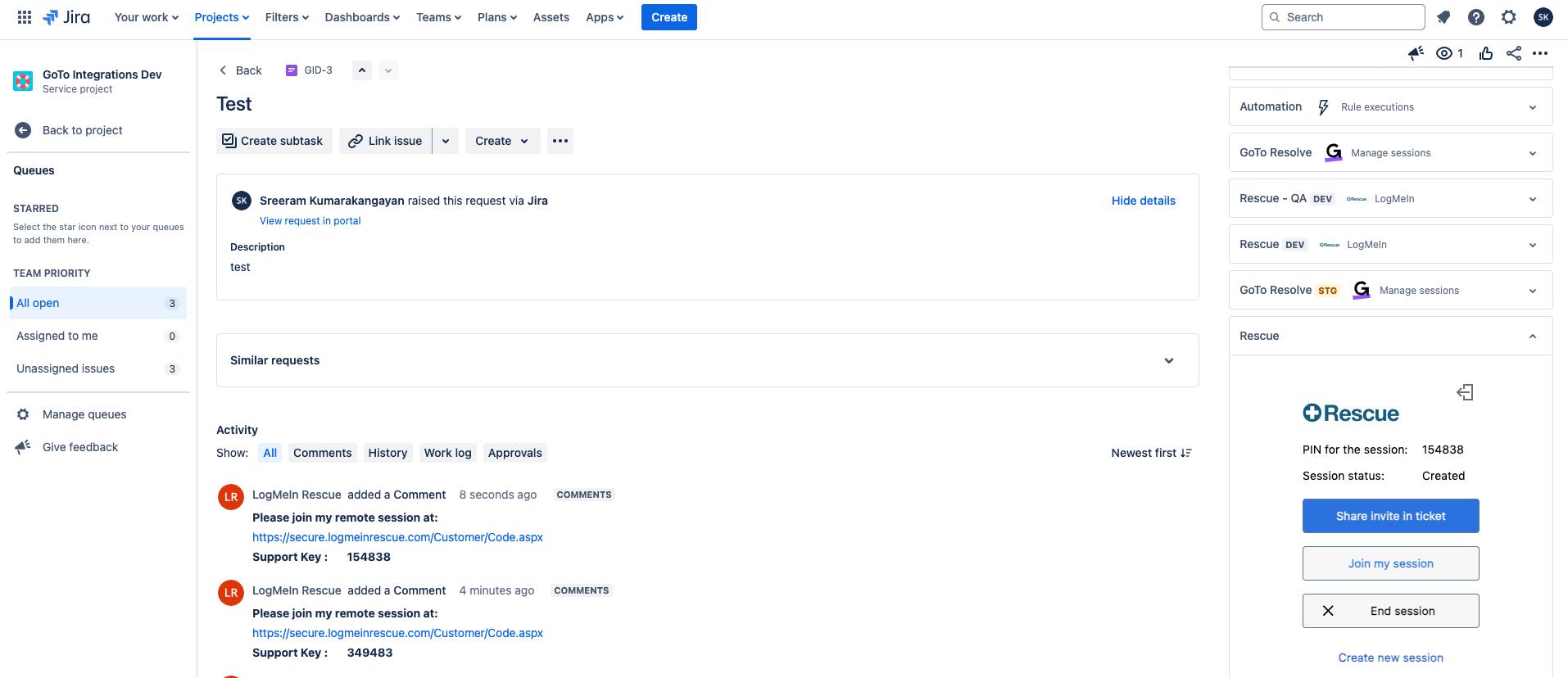The height and width of the screenshot is (678, 1568).
Task: Open the notifications icon in top bar
Action: point(1443,17)
